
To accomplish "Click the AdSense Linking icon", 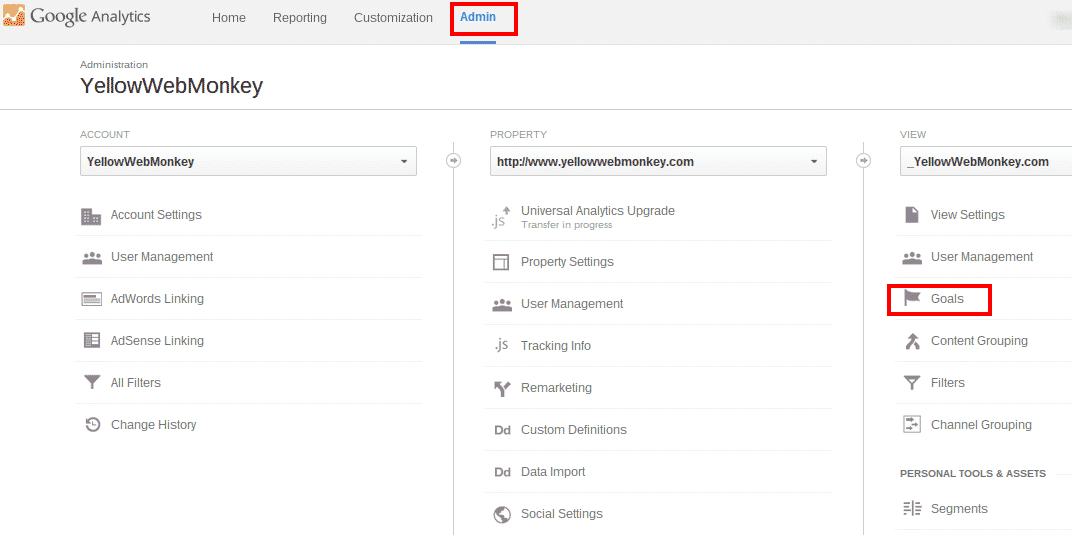I will pyautogui.click(x=92, y=340).
